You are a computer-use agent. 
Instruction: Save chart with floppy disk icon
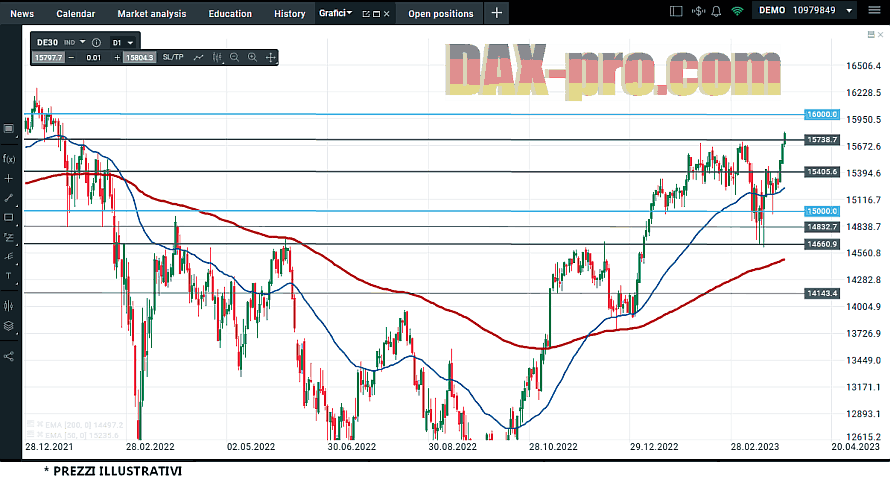click(871, 35)
